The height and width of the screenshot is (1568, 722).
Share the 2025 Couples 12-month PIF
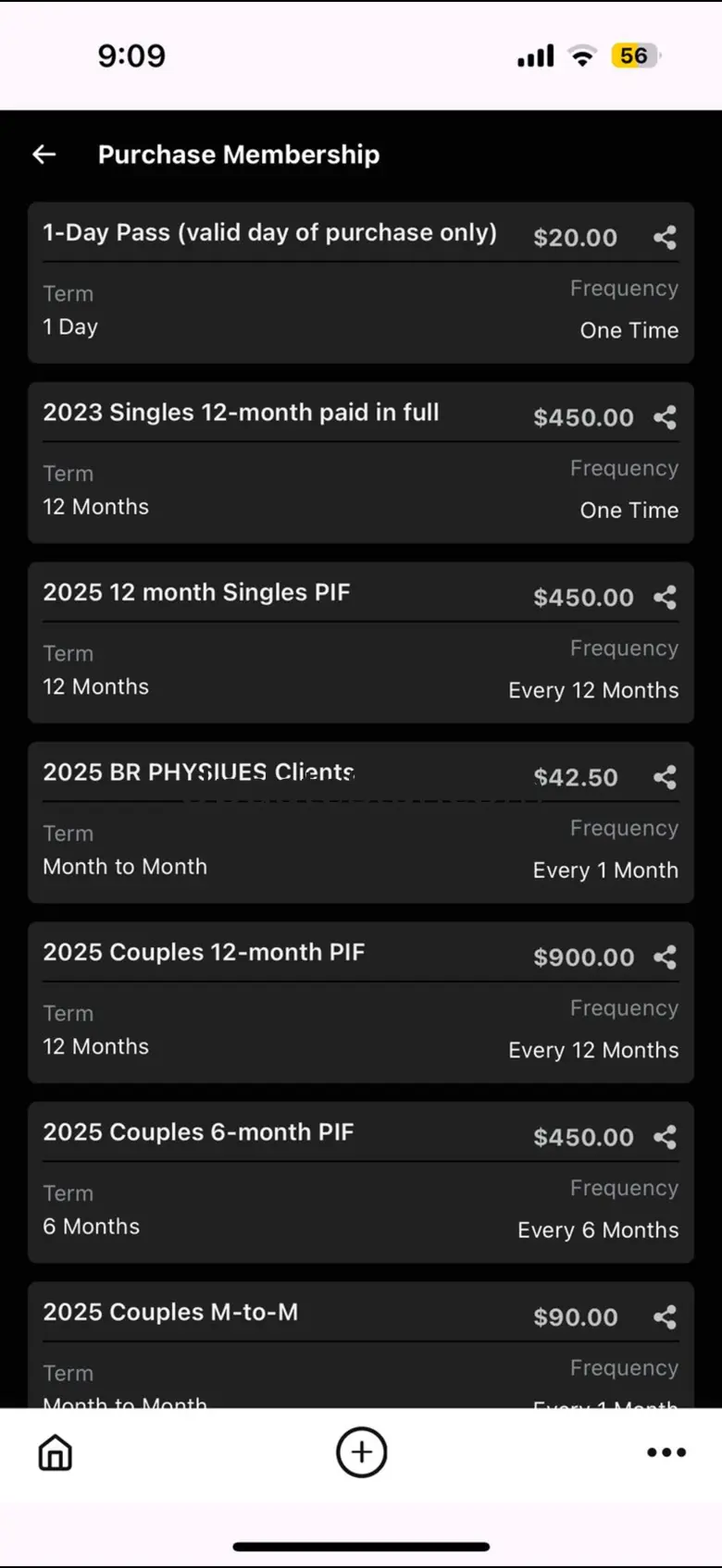tap(665, 957)
